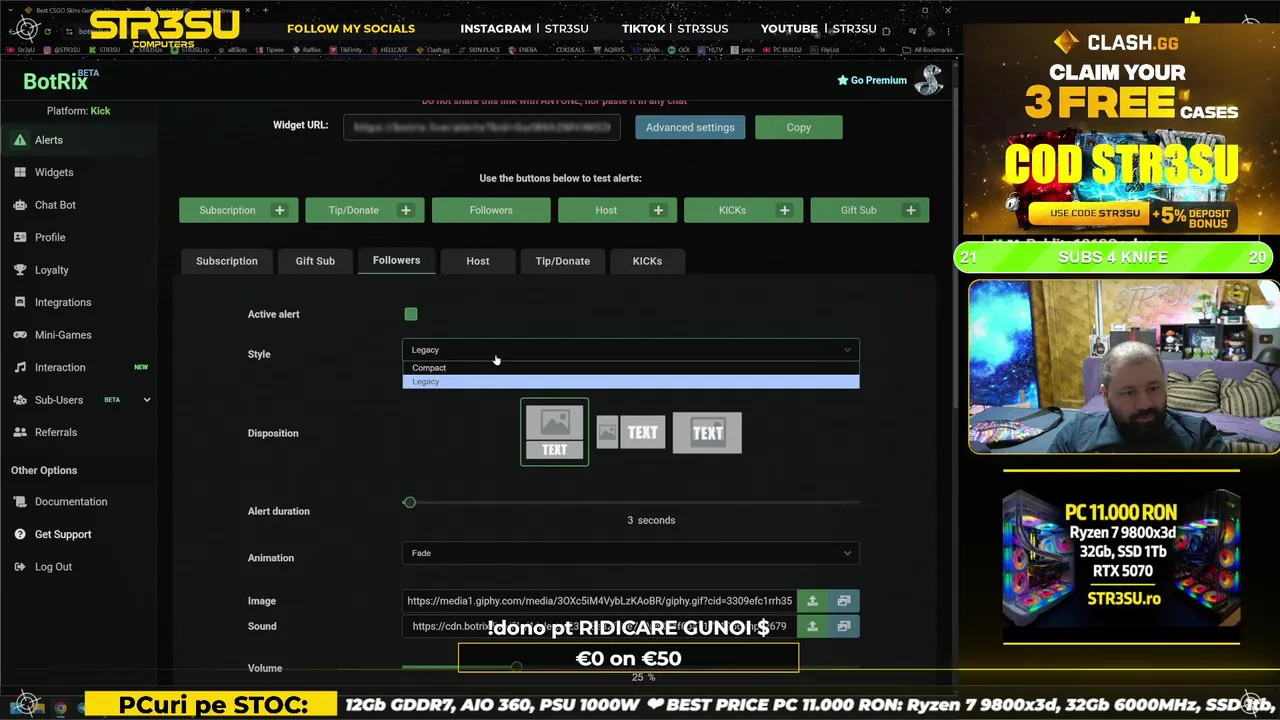
Task: Test a Followers alert
Action: 491,210
